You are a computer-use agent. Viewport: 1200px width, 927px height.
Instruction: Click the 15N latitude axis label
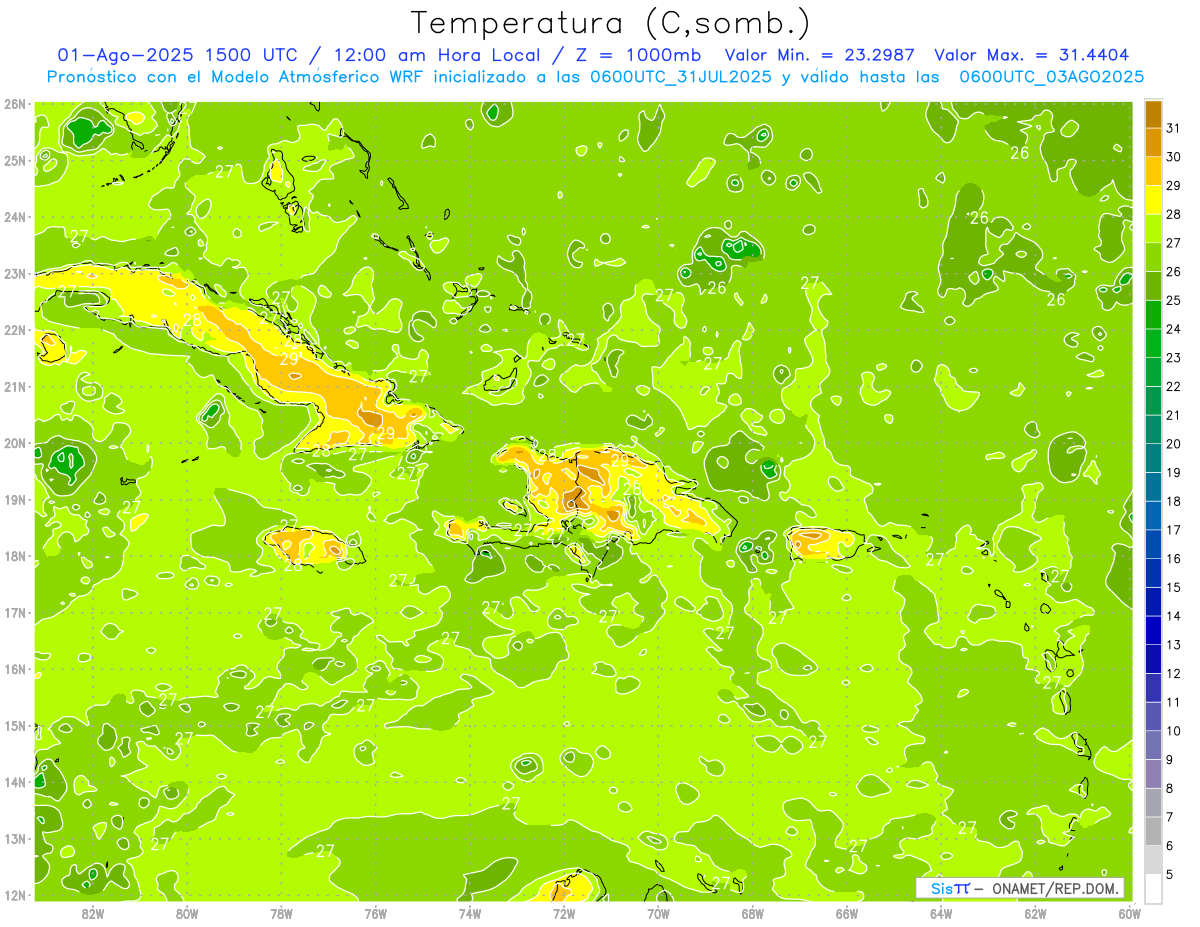[x=14, y=725]
